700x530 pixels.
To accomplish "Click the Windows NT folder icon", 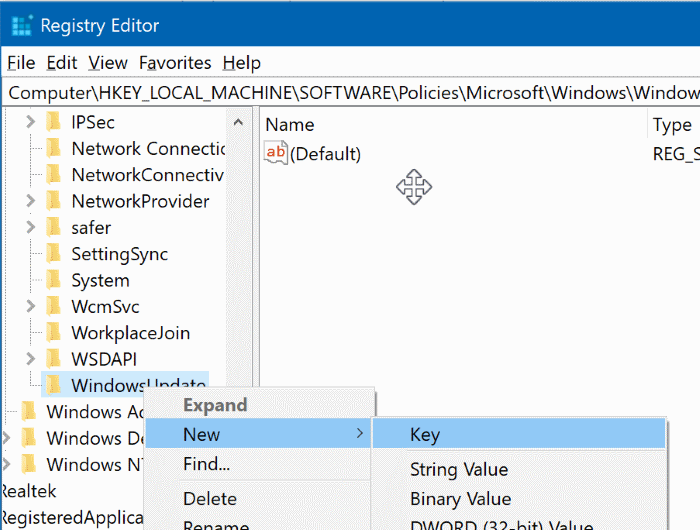I will pos(29,464).
